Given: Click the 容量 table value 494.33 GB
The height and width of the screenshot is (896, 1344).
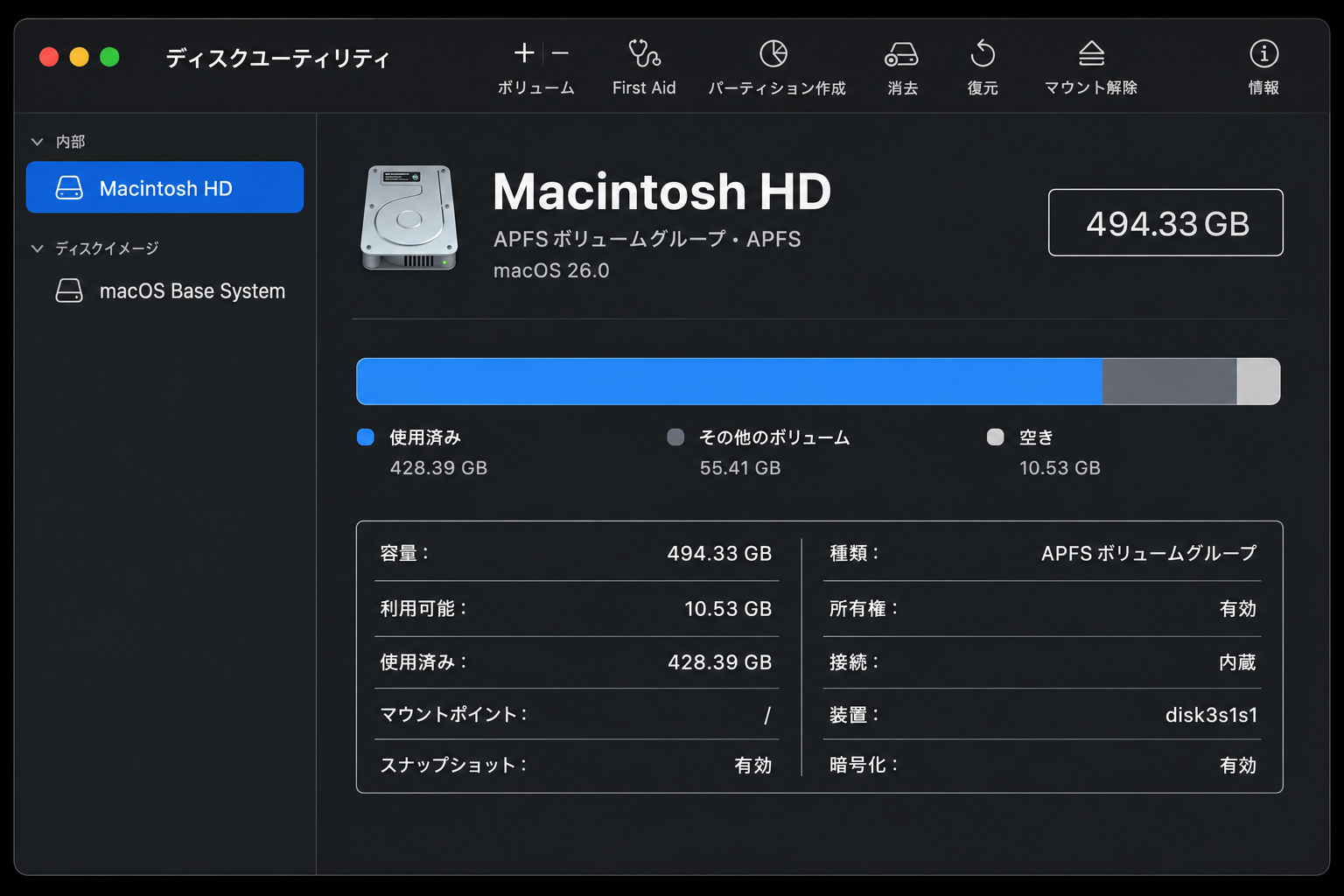Looking at the screenshot, I should pyautogui.click(x=719, y=553).
